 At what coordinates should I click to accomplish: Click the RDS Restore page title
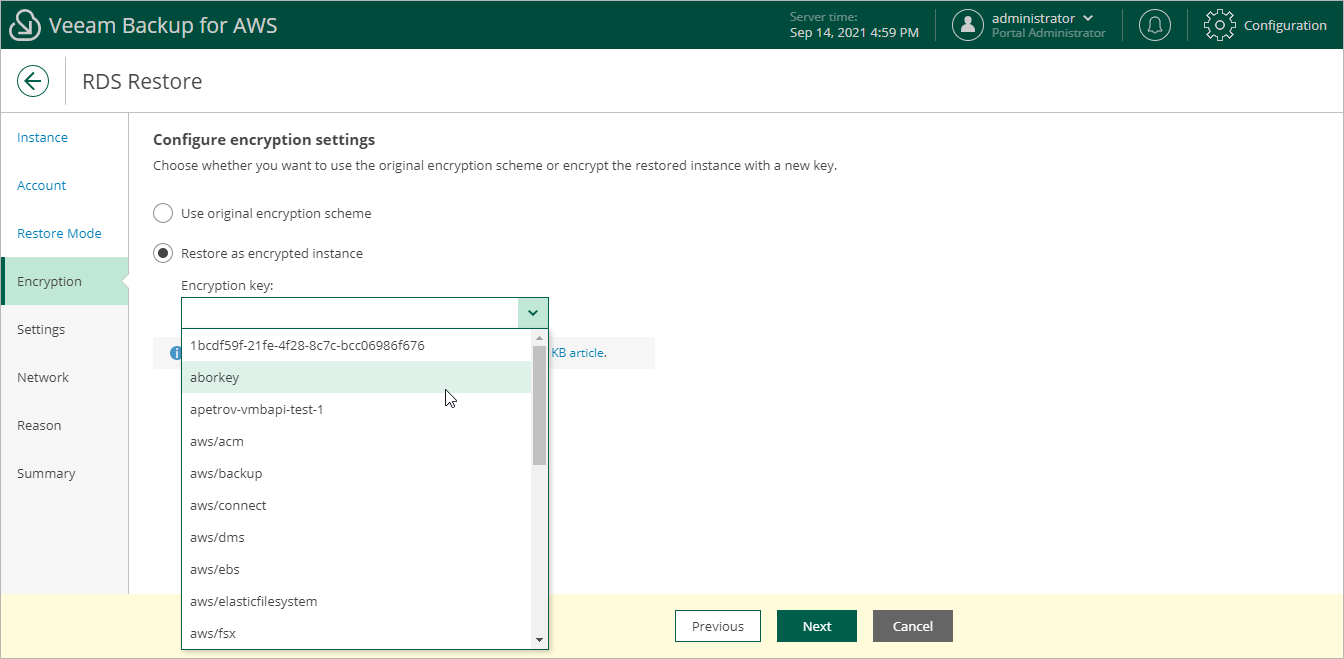click(142, 81)
